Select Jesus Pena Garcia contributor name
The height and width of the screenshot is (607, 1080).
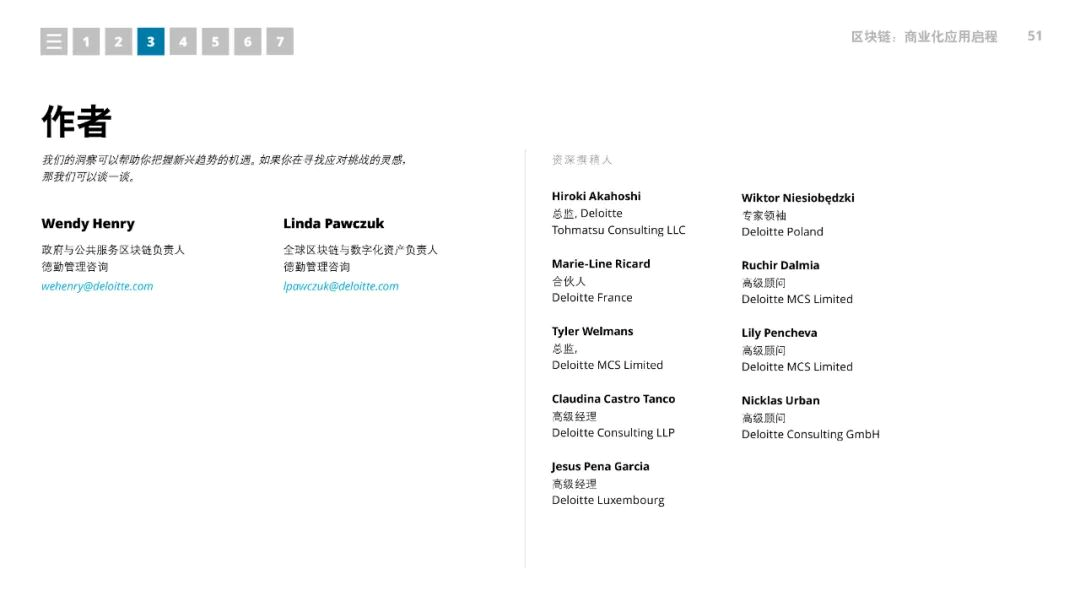(x=601, y=466)
